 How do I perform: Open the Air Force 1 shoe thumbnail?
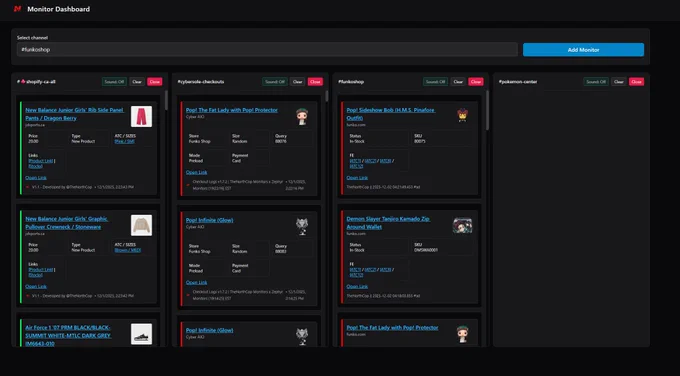click(x=141, y=334)
